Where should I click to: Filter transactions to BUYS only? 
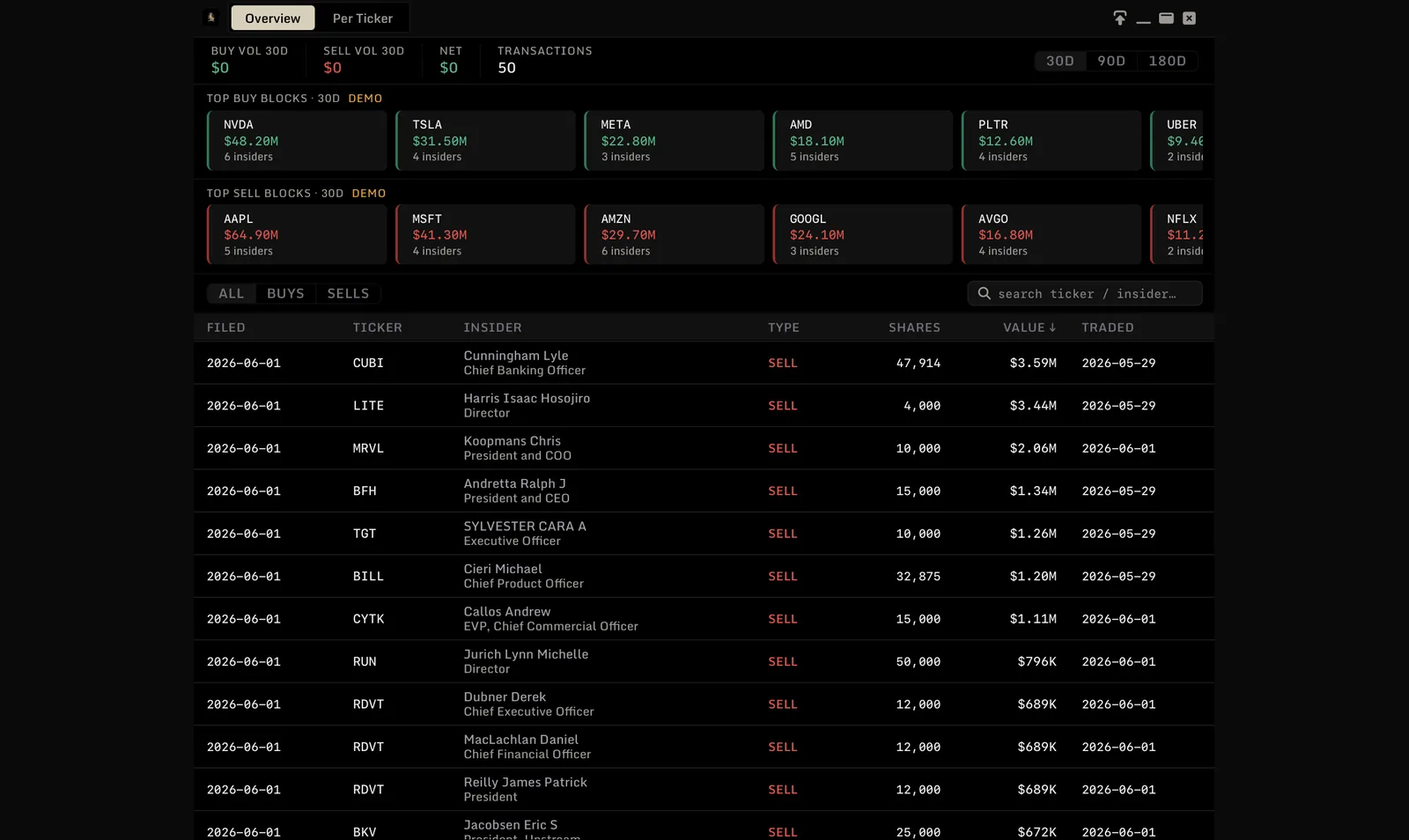[x=285, y=293]
